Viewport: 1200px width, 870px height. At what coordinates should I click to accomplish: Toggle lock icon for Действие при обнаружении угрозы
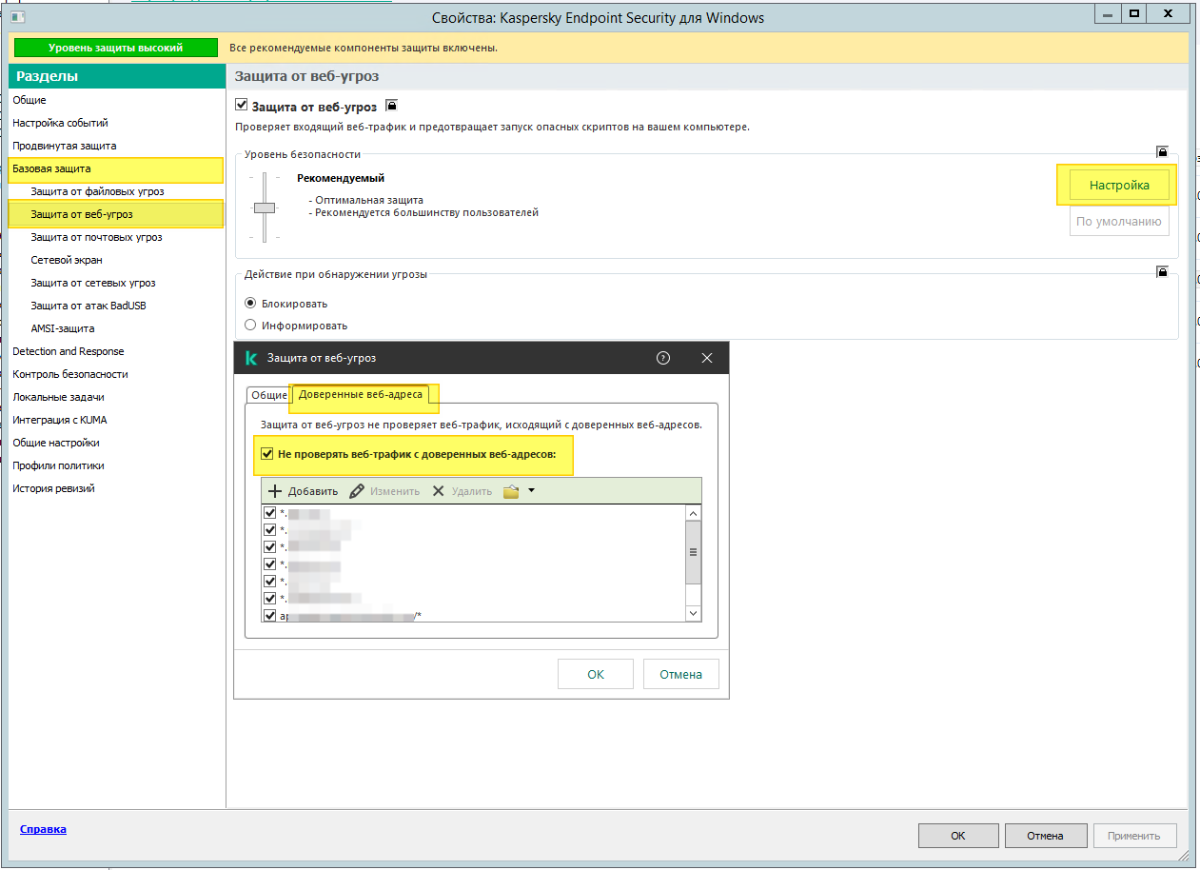click(x=1162, y=272)
